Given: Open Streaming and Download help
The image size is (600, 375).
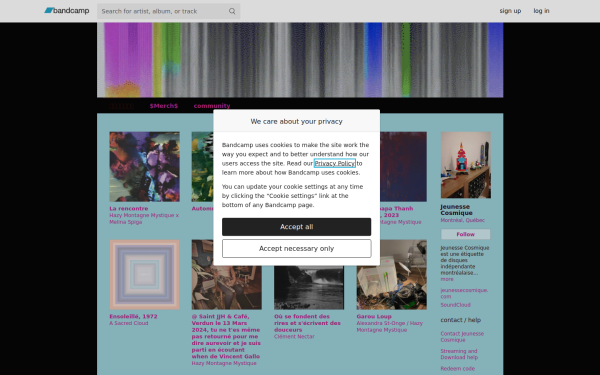Looking at the screenshot, I should click(x=459, y=354).
